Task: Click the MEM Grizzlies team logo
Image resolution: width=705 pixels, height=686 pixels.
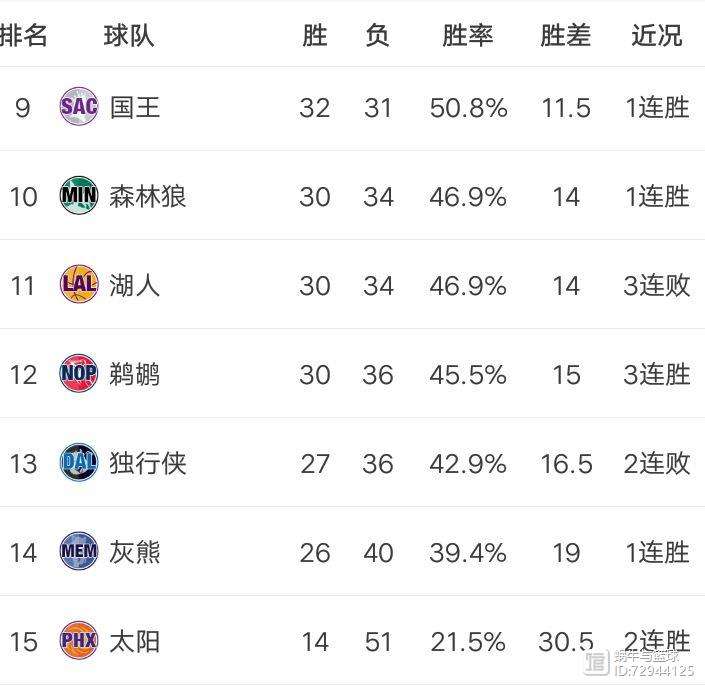Action: coord(79,551)
